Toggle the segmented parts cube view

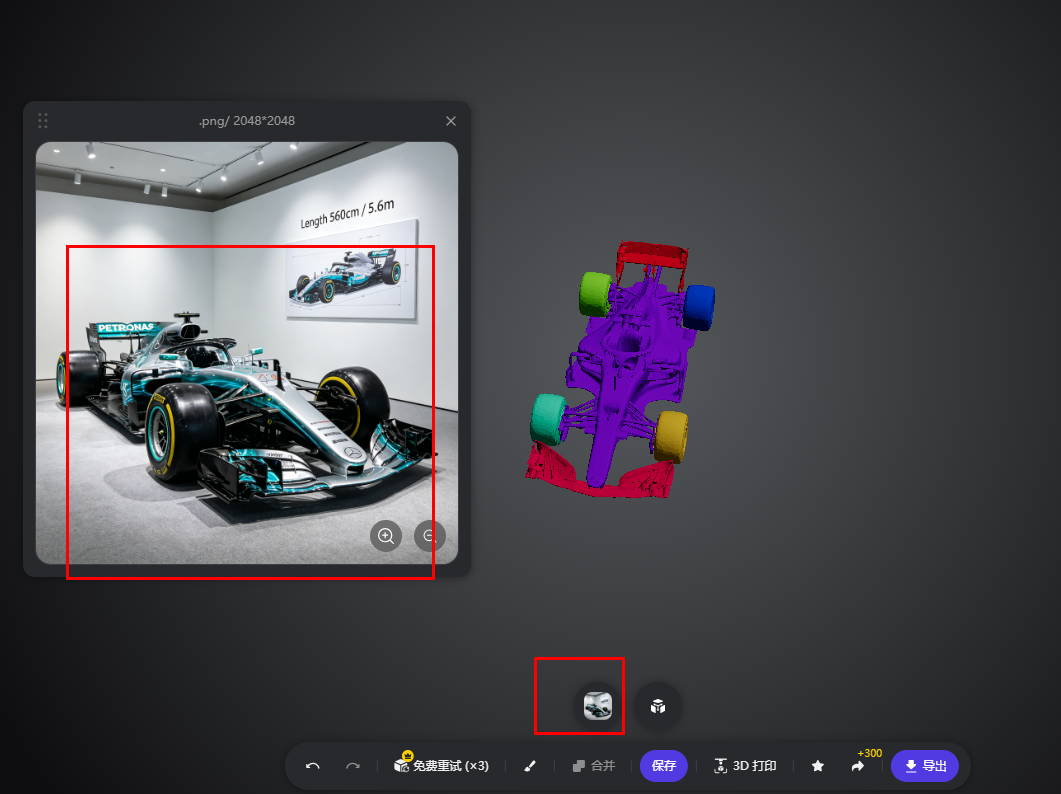pyautogui.click(x=658, y=707)
